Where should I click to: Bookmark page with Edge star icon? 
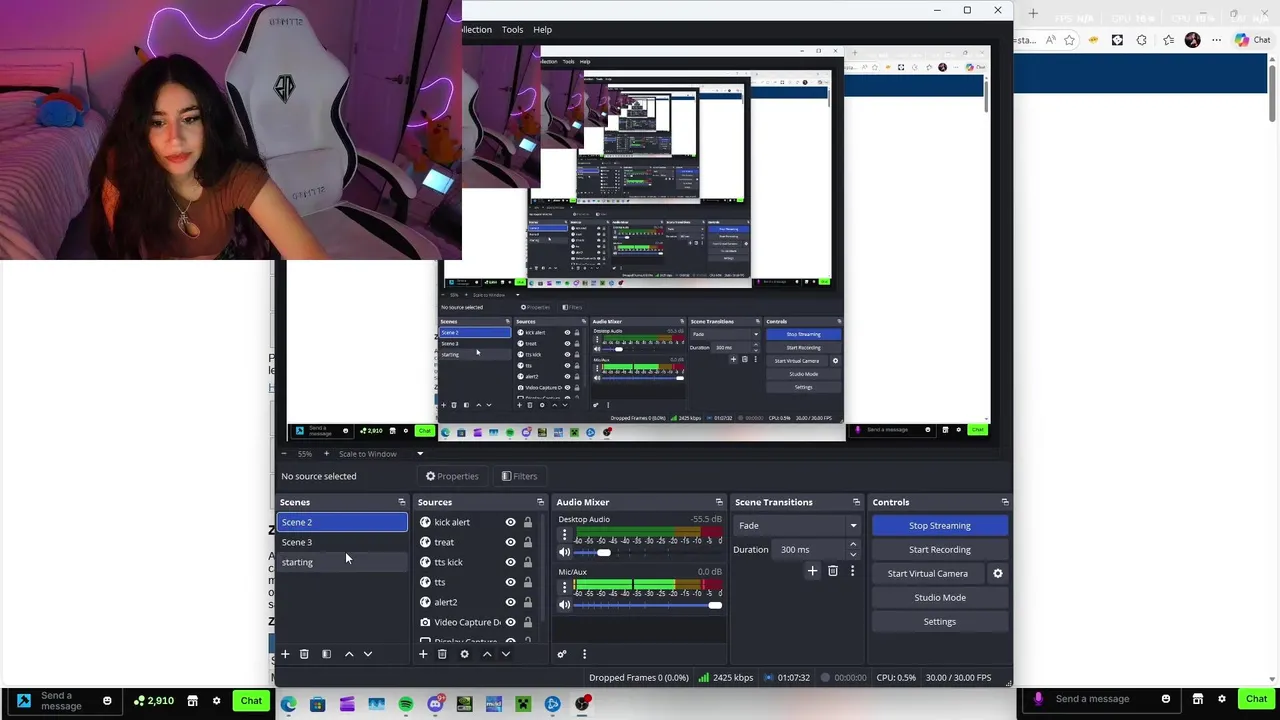click(1069, 40)
